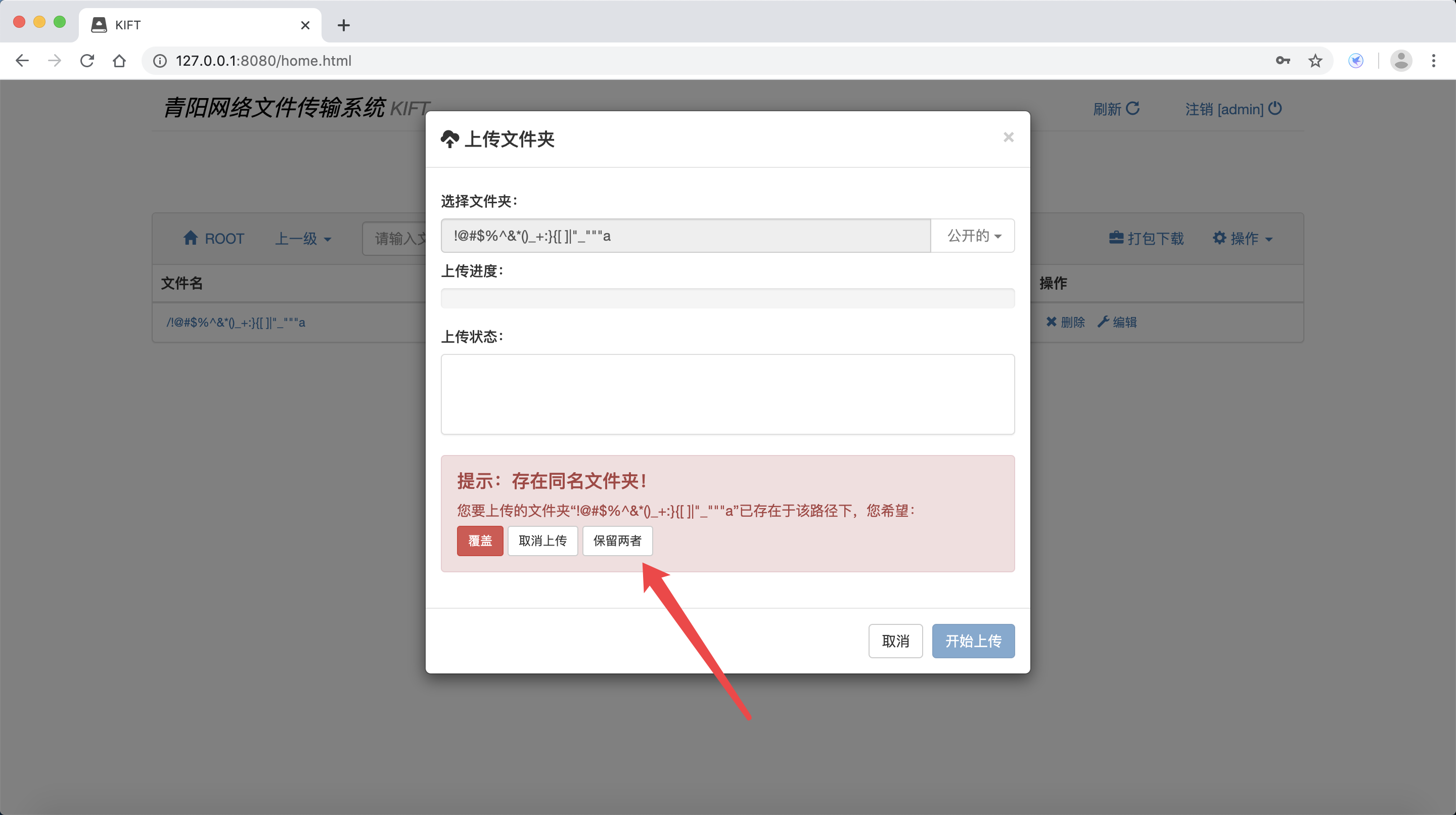Bookmark this page with star icon
Viewport: 1456px width, 815px height.
[1315, 61]
